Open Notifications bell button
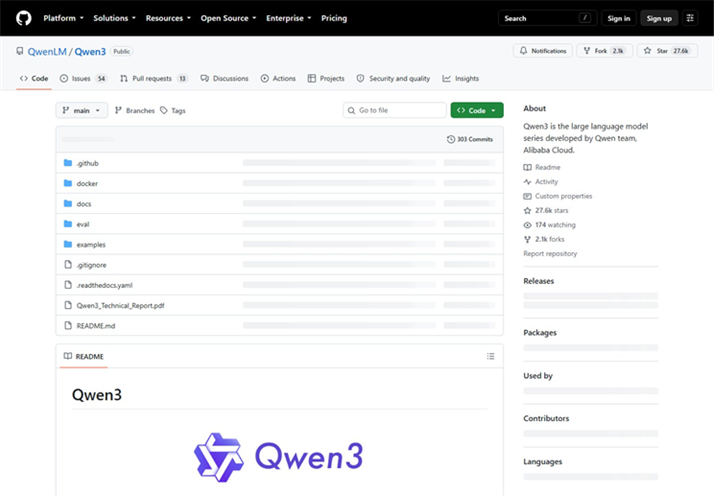714x496 pixels. tap(543, 51)
